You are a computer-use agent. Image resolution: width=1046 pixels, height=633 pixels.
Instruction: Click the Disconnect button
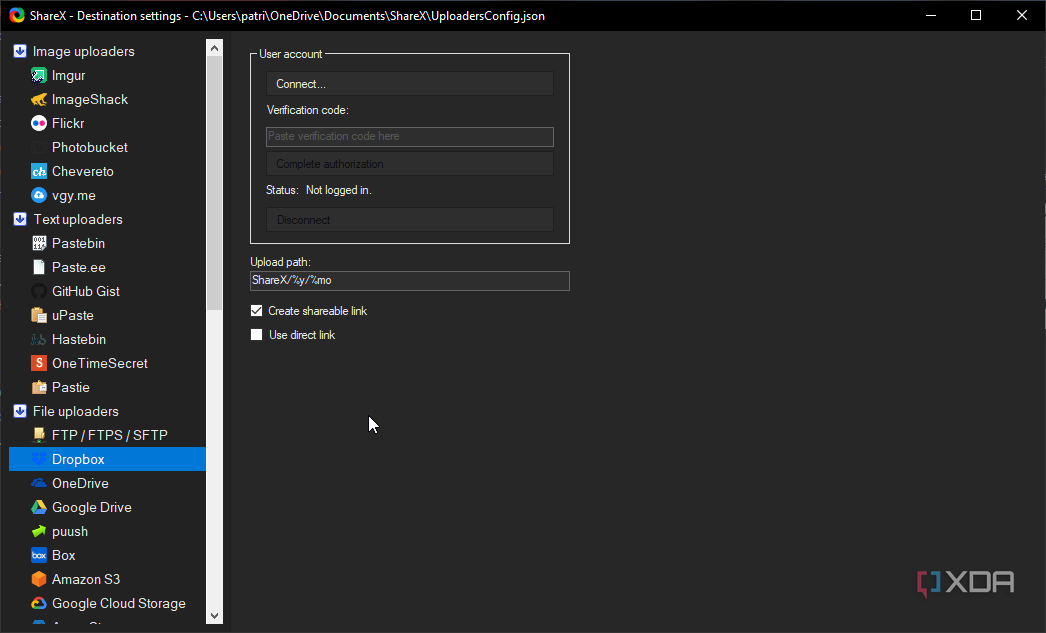coord(410,220)
